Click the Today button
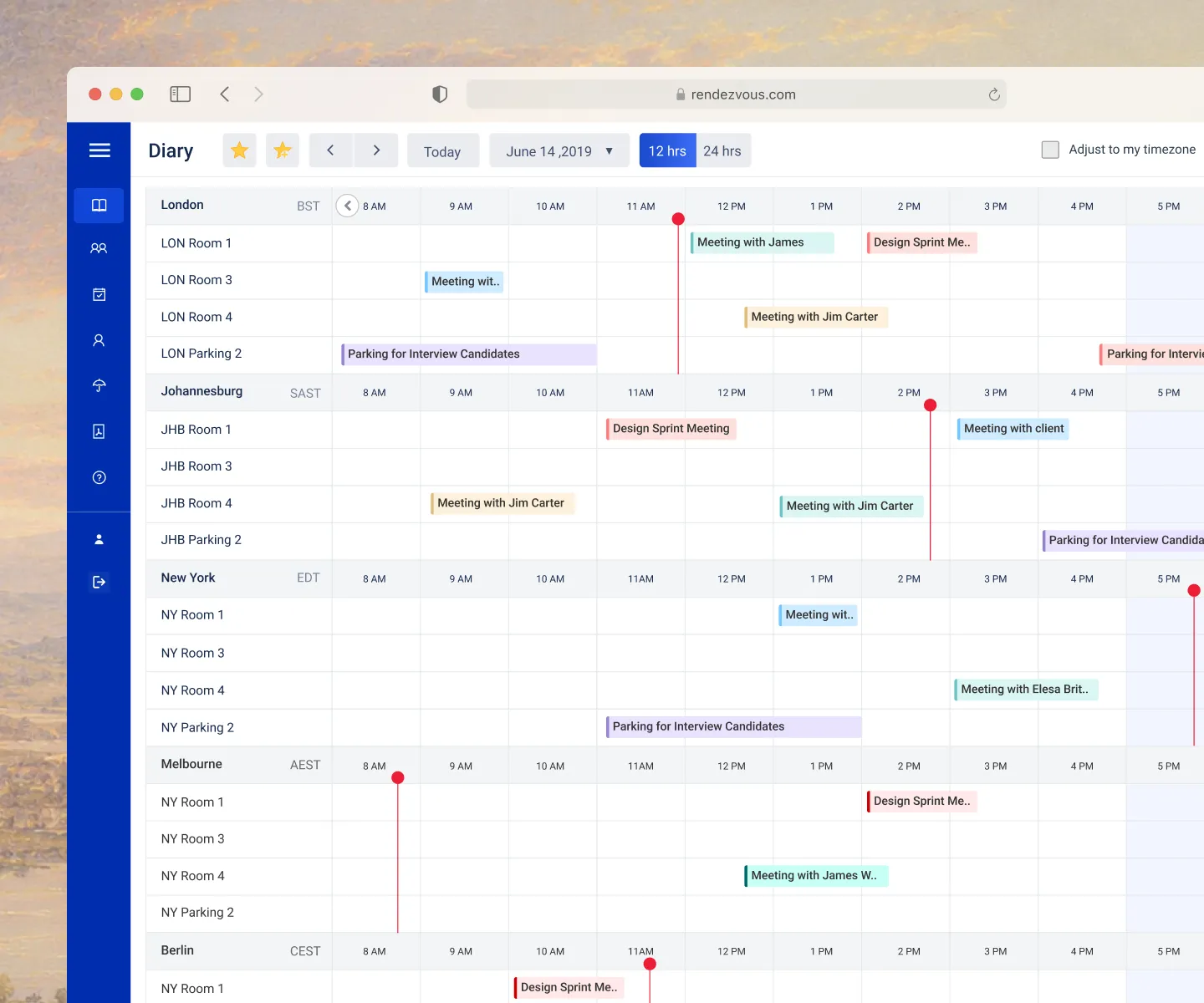The width and height of the screenshot is (1204, 1003). [443, 150]
